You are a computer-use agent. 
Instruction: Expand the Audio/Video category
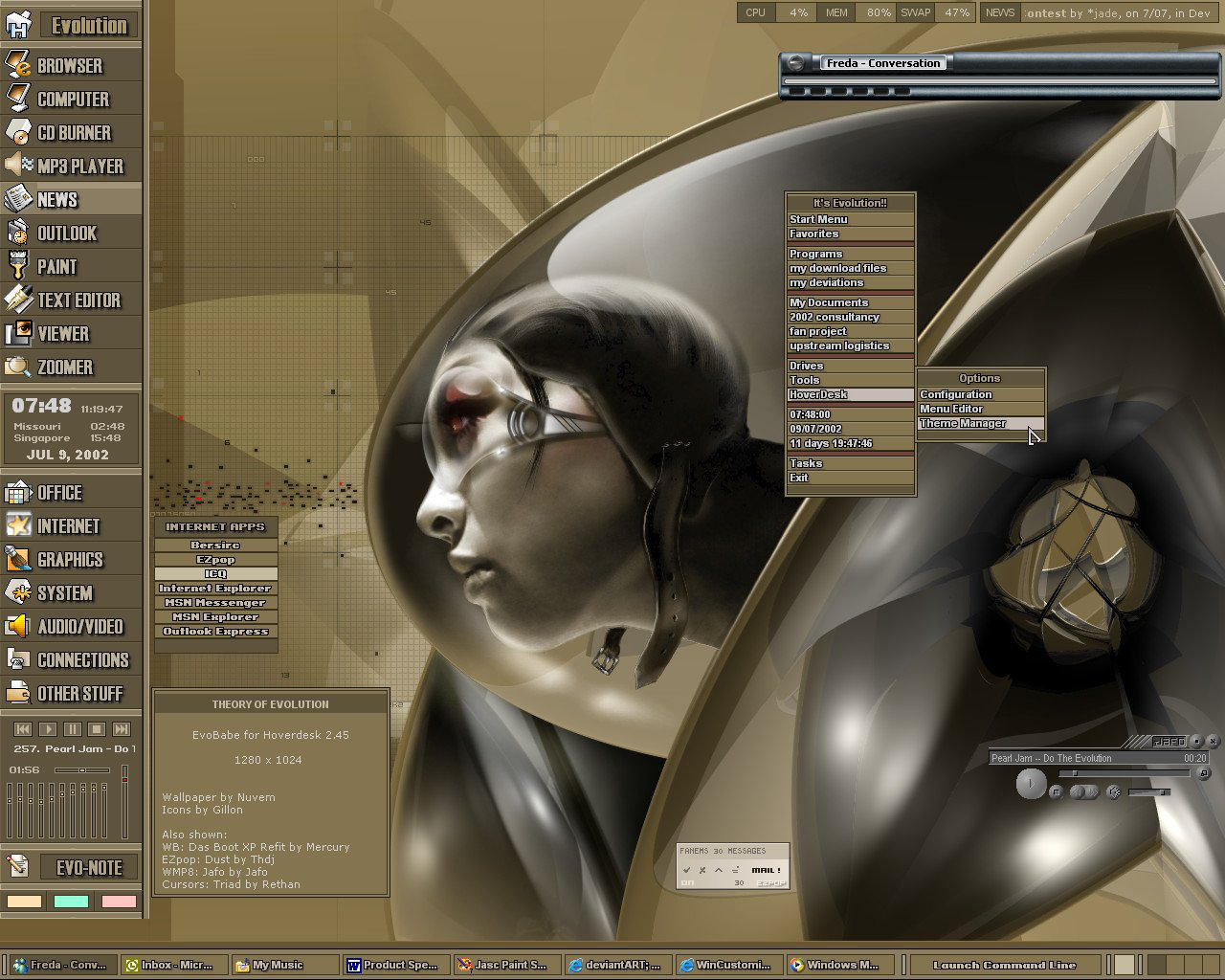click(71, 627)
